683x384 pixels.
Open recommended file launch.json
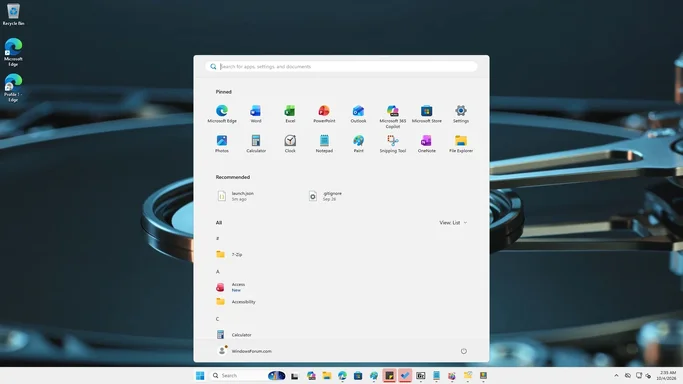point(237,196)
